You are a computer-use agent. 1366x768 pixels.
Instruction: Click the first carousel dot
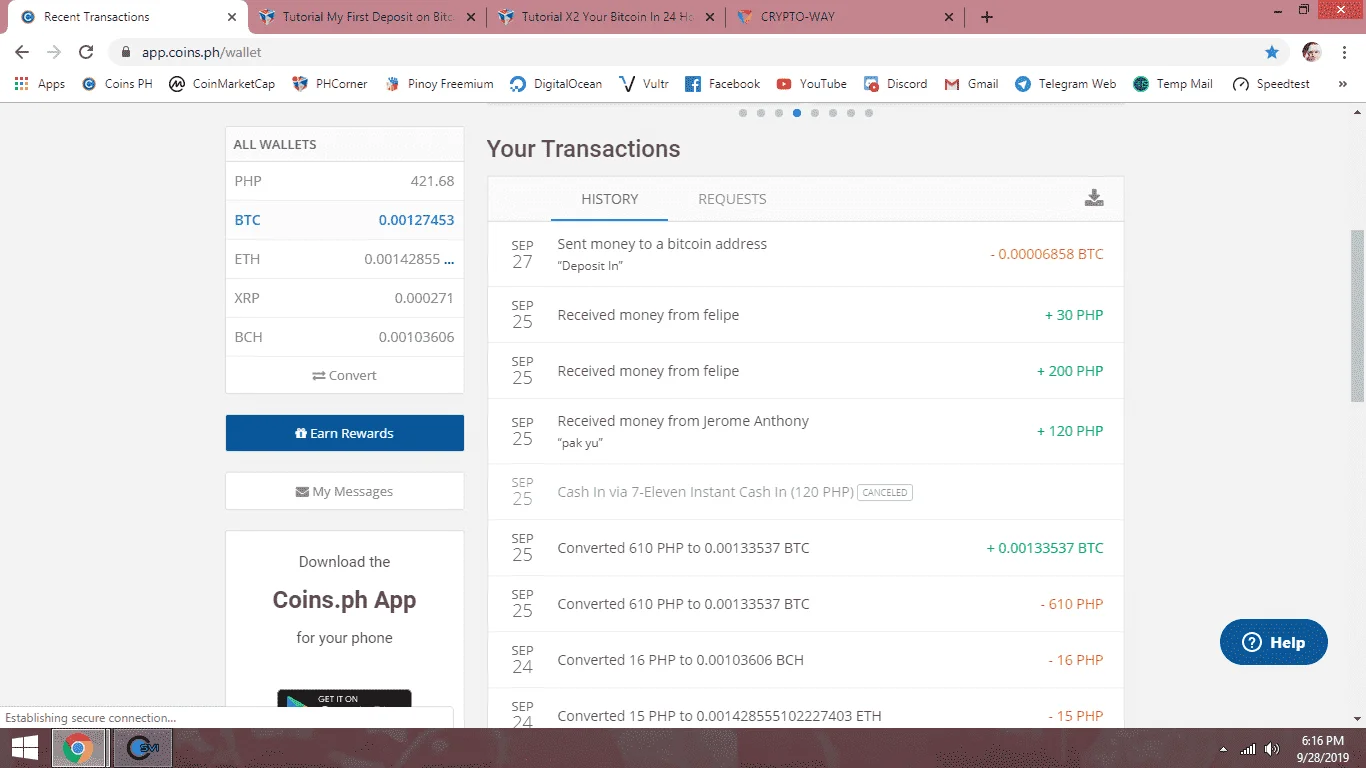[x=743, y=113]
